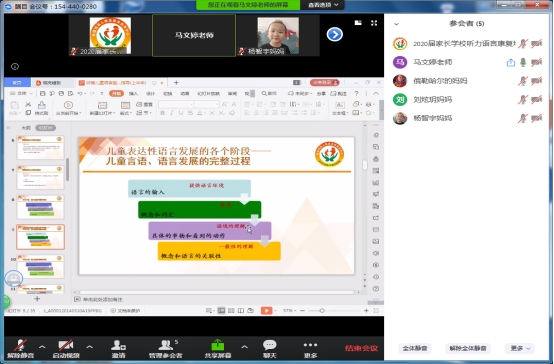Enter full screen via the expand icon
This screenshot has height=364, width=554.
pyautogui.click(x=374, y=23)
